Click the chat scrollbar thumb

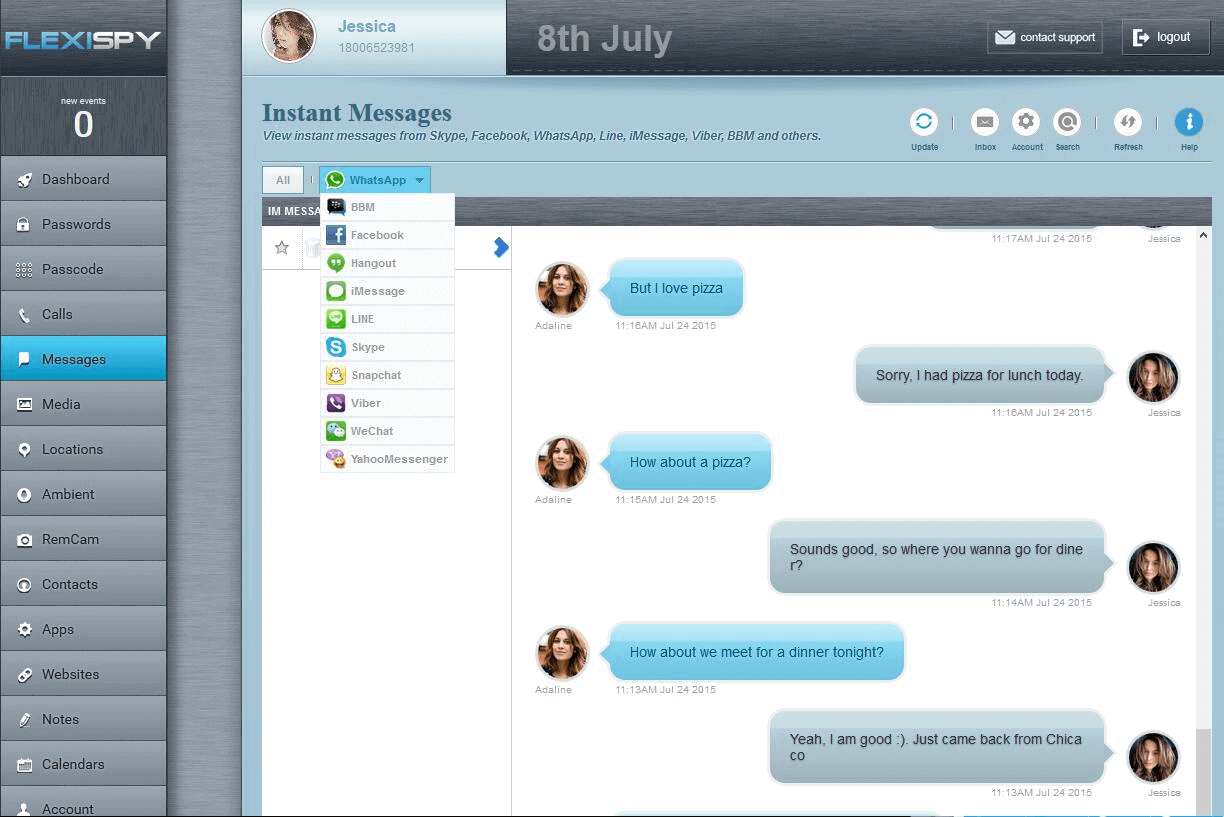coord(1203,770)
